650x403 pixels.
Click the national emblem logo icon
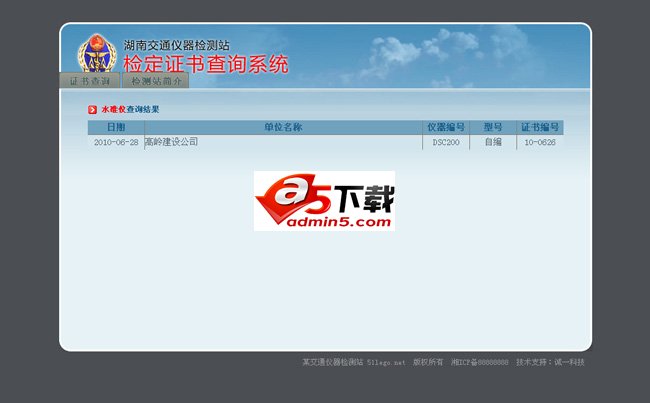[x=97, y=53]
